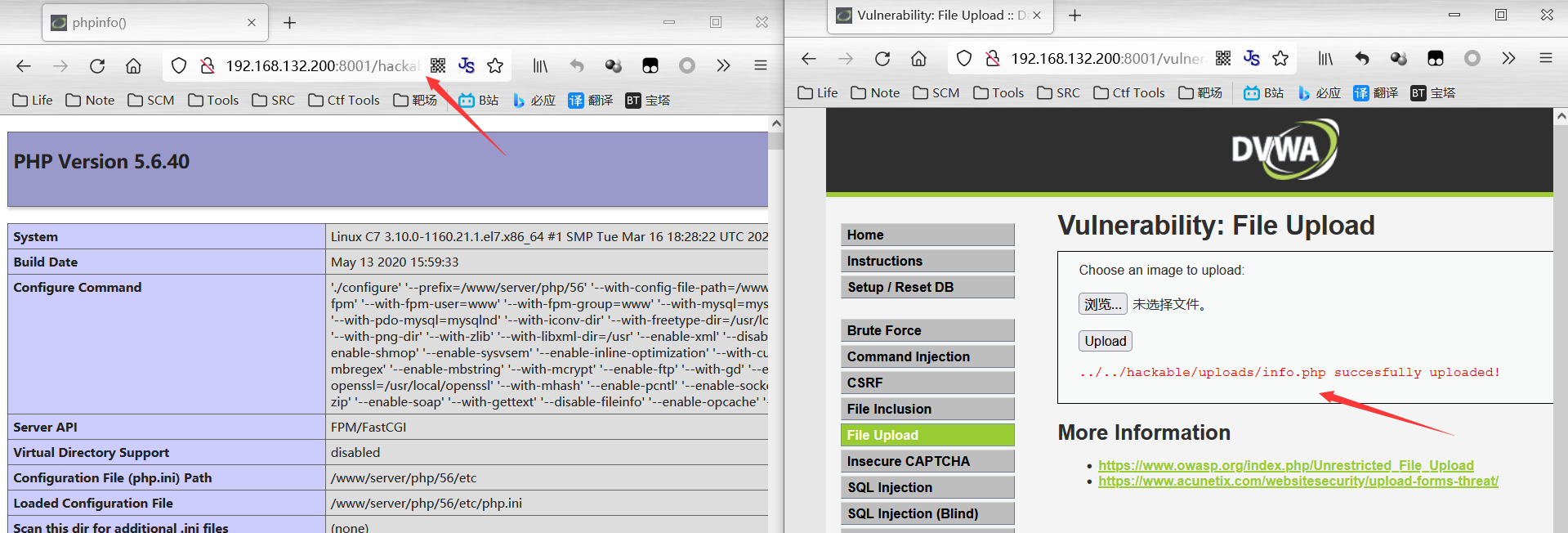Viewport: 1568px width, 533px height.
Task: Reload the phpinfo() page
Action: pos(97,66)
